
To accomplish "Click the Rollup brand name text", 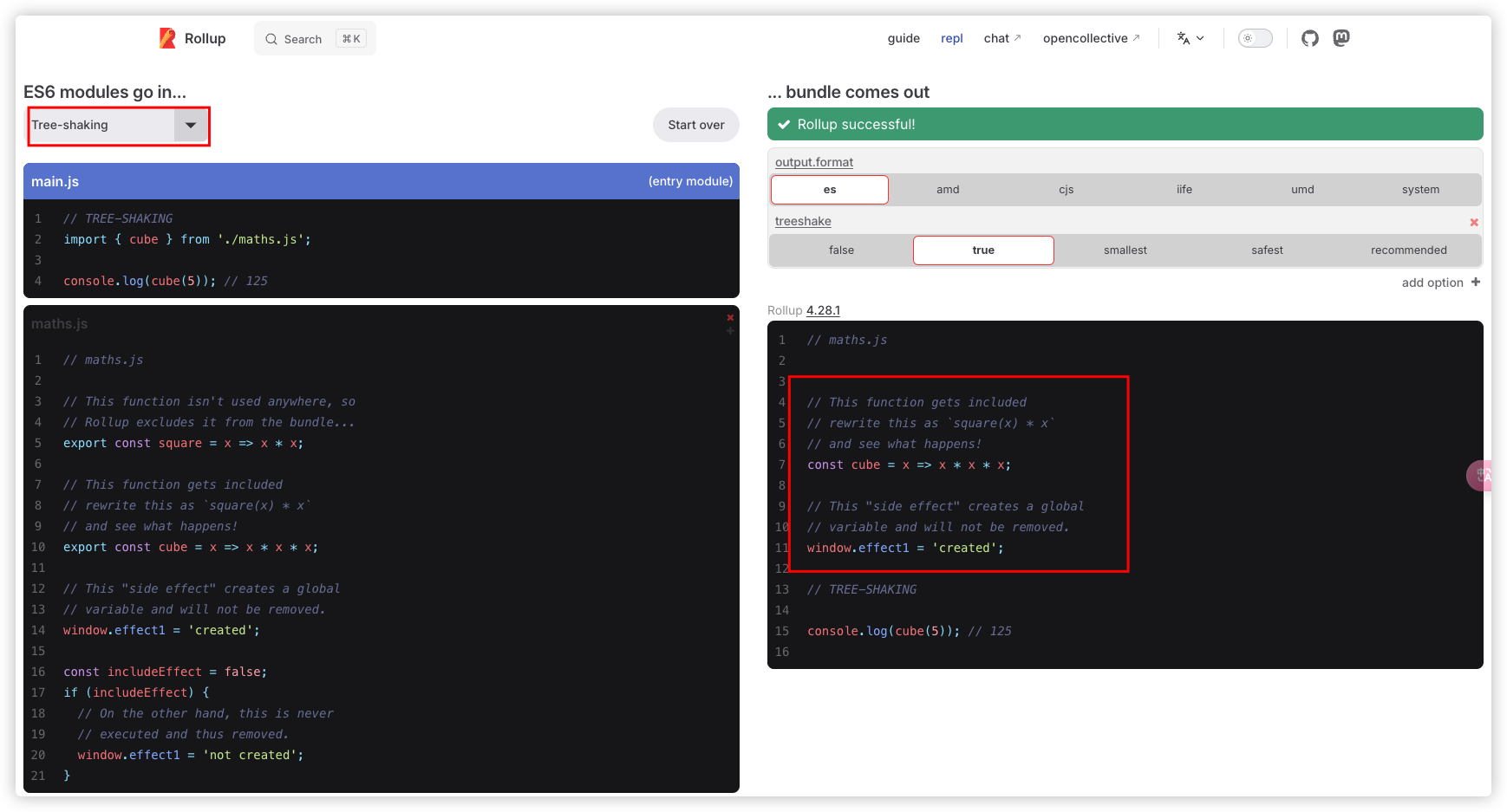I will [x=205, y=38].
